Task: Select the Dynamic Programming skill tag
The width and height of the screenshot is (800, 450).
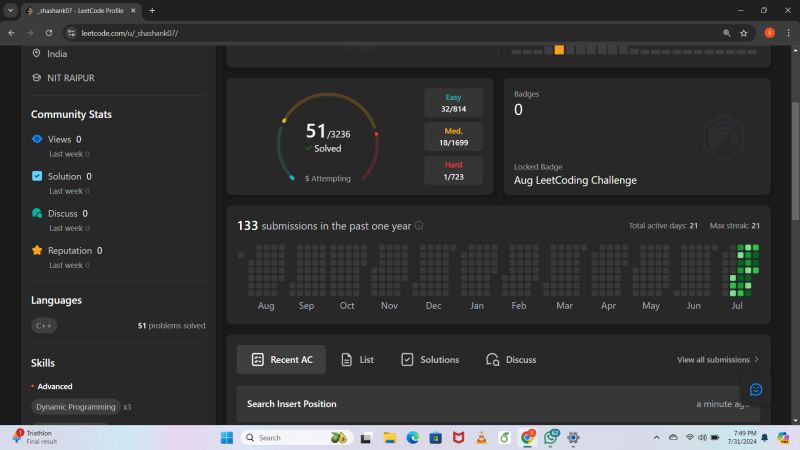Action: pos(76,407)
